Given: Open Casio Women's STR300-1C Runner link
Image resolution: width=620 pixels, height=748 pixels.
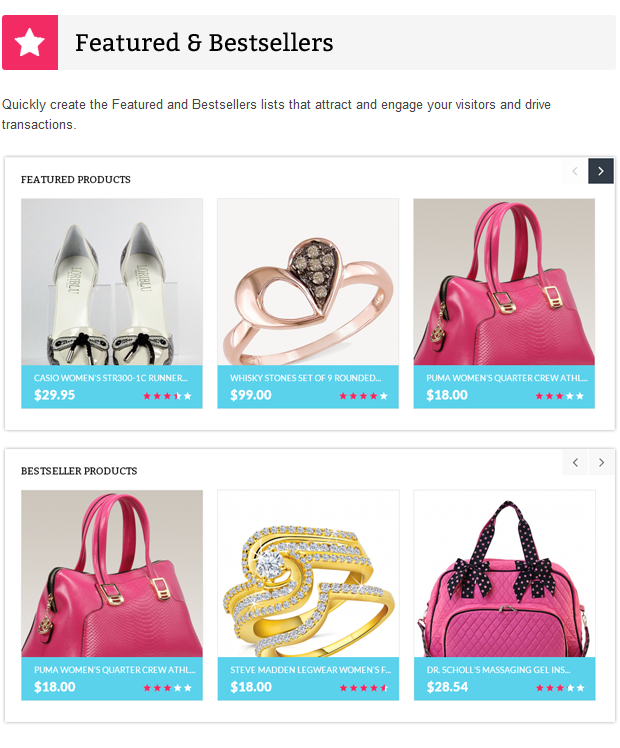Looking at the screenshot, I should pos(111,378).
